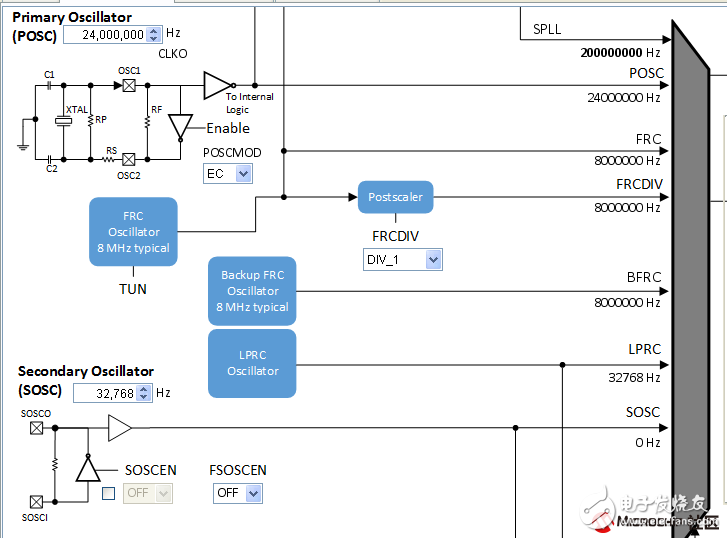Select the Postscaler block
Image resolution: width=727 pixels, height=538 pixels.
(x=395, y=197)
